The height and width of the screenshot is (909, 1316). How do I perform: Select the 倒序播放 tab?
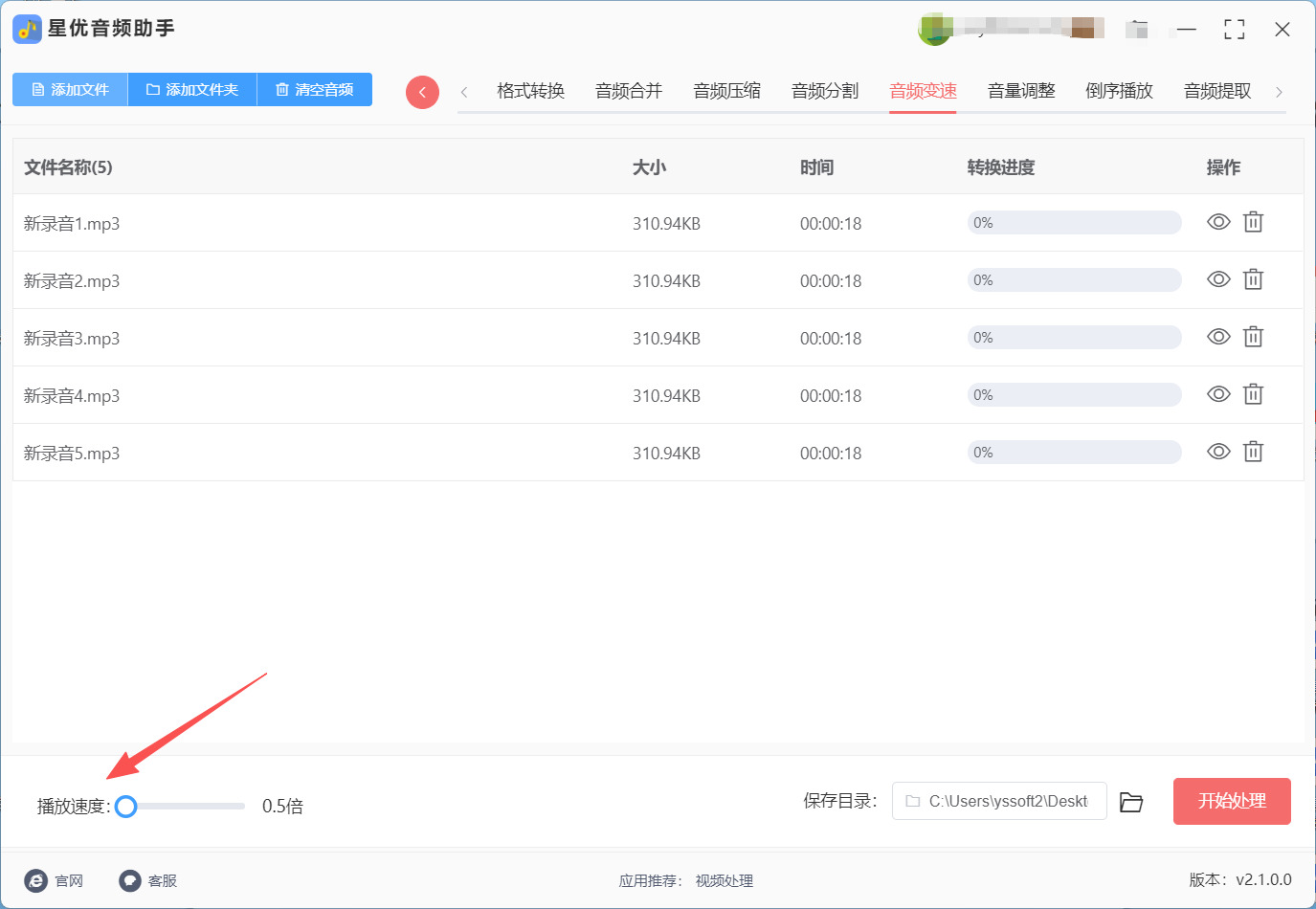pyautogui.click(x=1119, y=91)
